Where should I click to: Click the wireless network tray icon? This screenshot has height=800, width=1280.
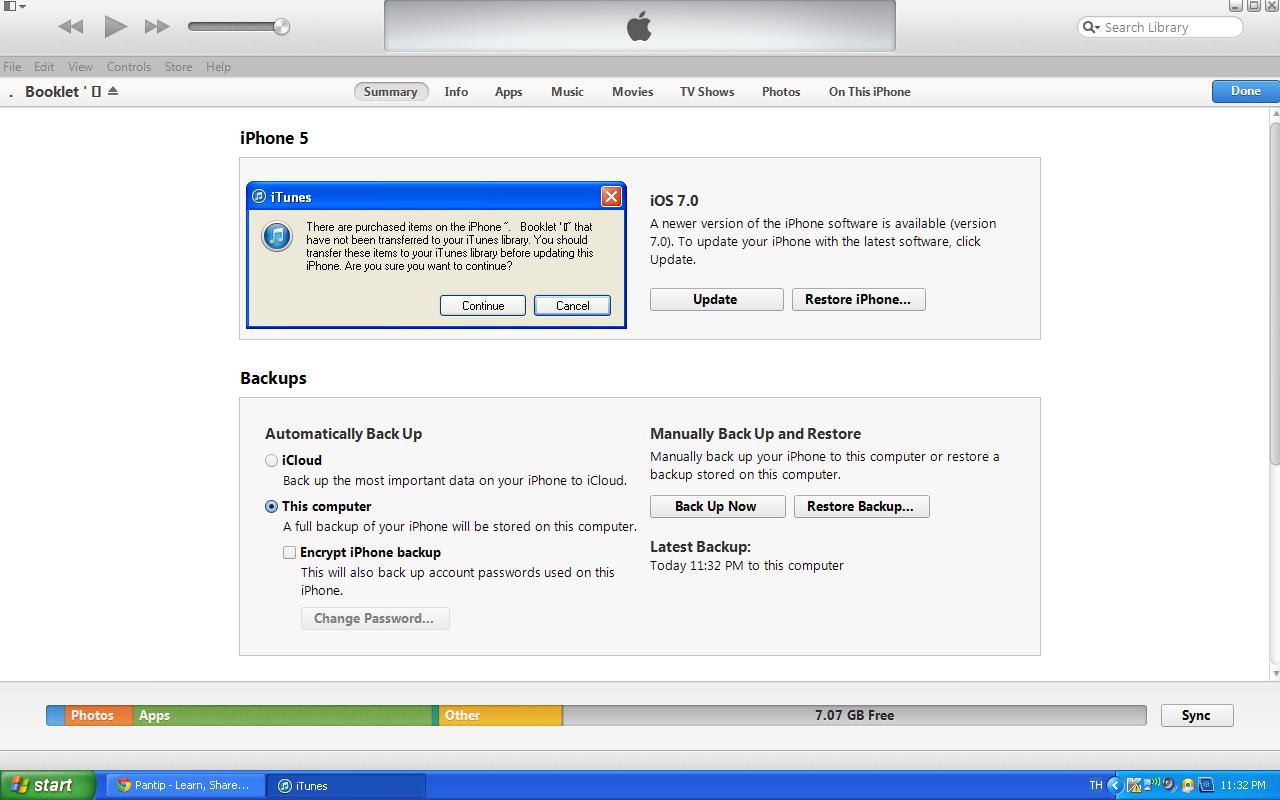[x=1151, y=785]
